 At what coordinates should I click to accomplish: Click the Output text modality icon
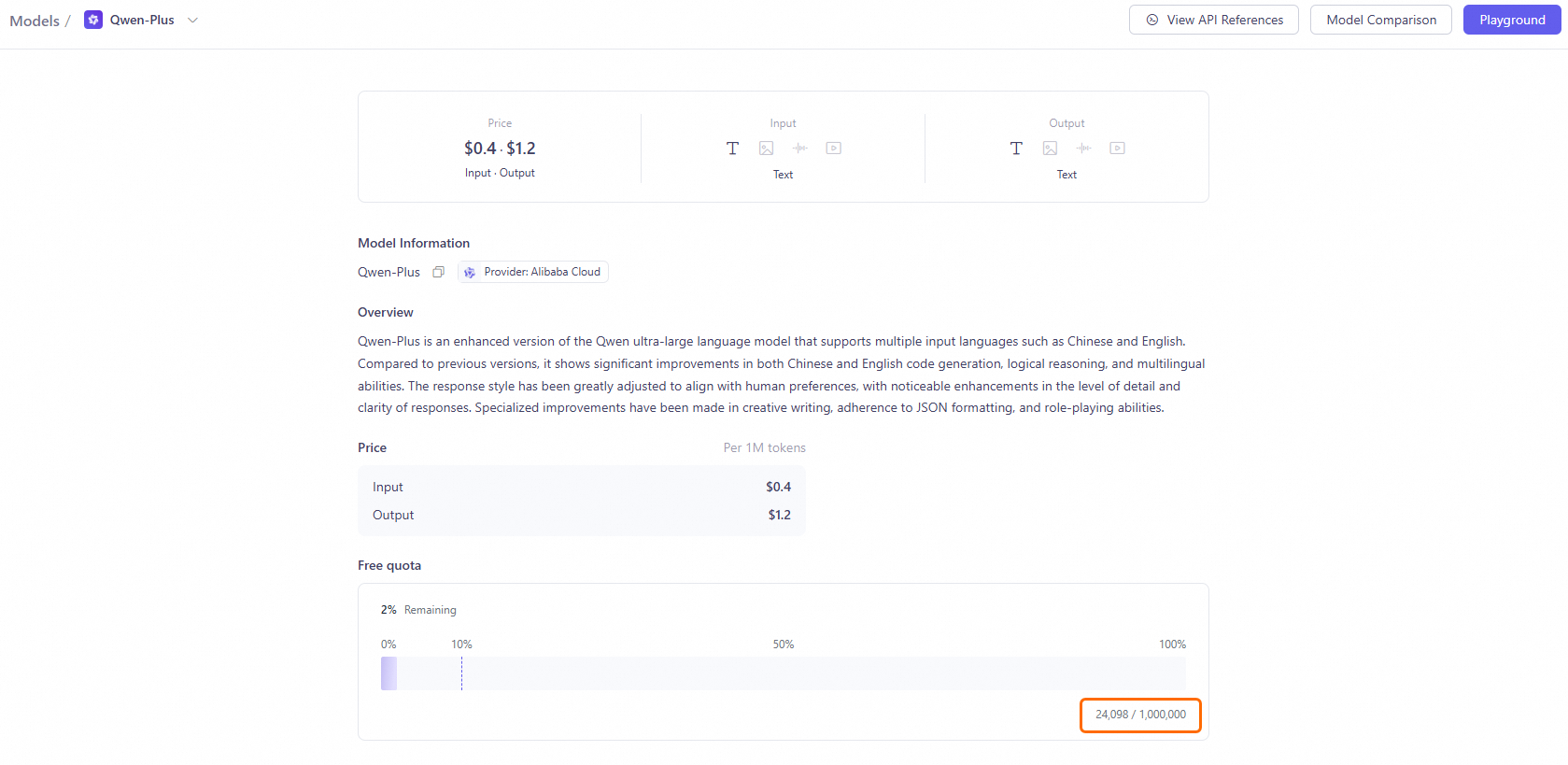pyautogui.click(x=1016, y=148)
